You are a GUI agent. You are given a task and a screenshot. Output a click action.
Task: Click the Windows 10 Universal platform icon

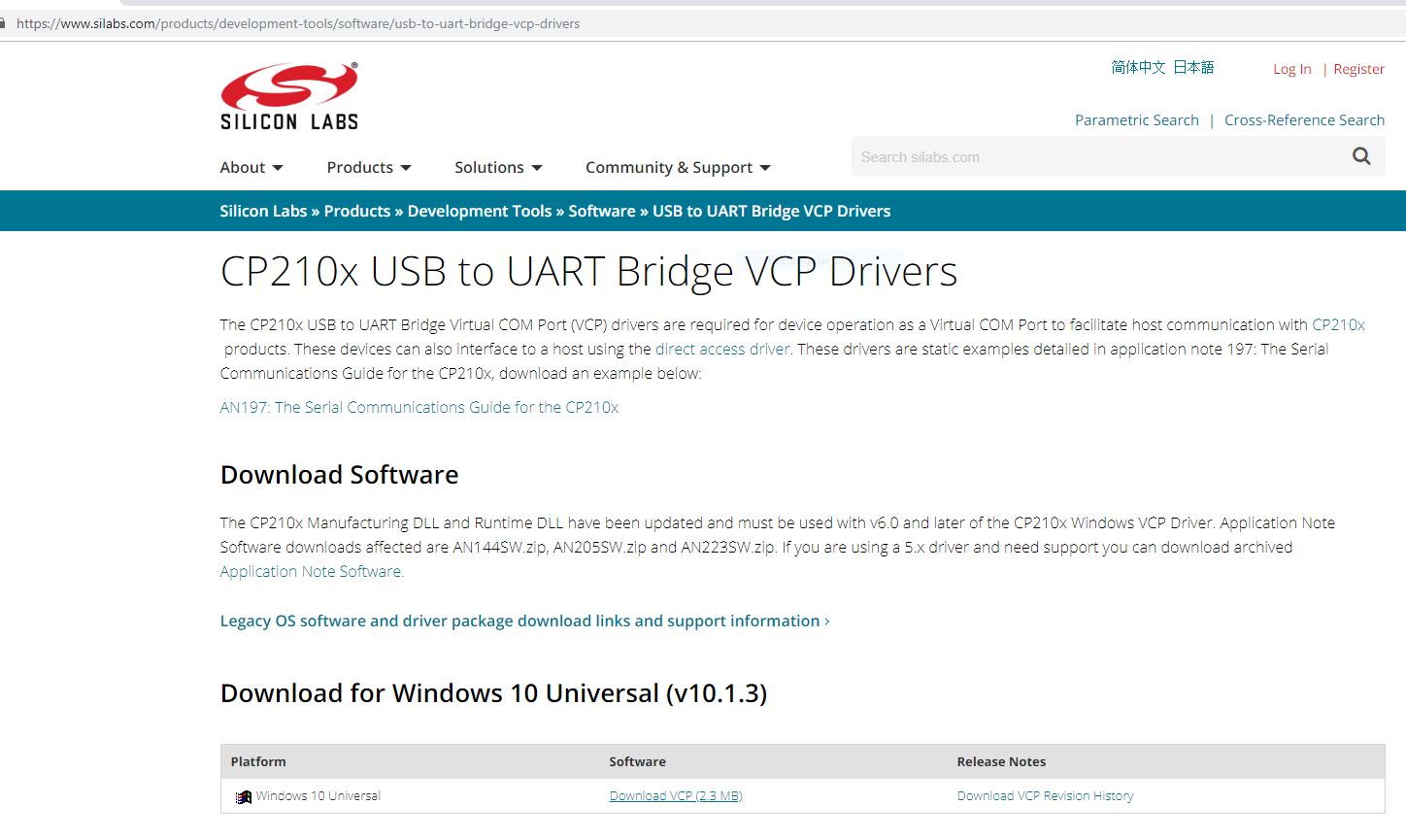click(243, 796)
